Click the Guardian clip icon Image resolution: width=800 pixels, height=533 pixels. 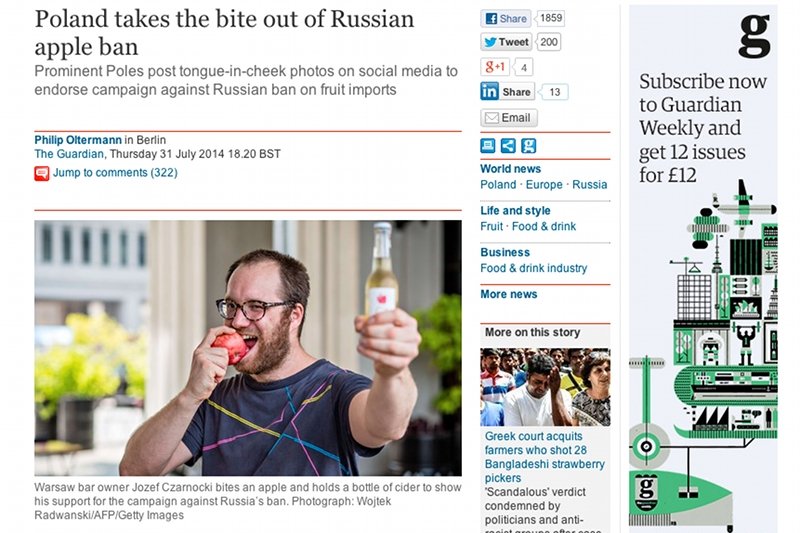(529, 146)
